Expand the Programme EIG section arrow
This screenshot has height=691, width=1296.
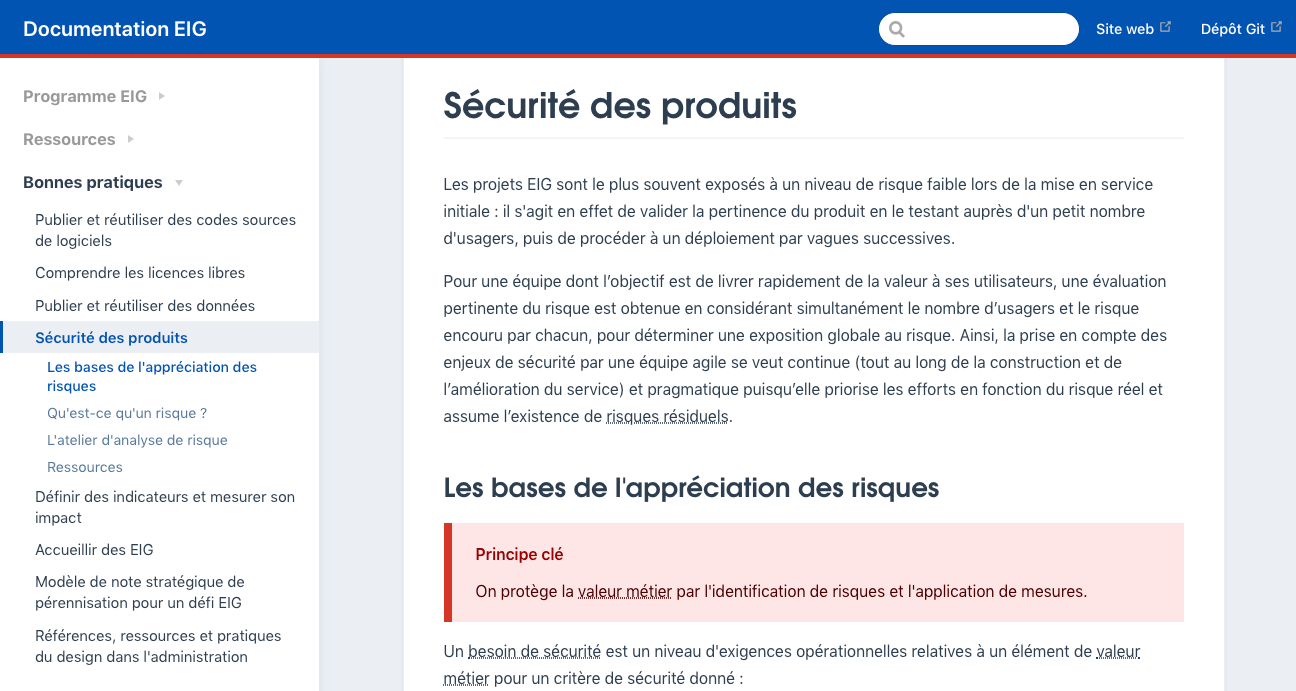click(x=162, y=97)
